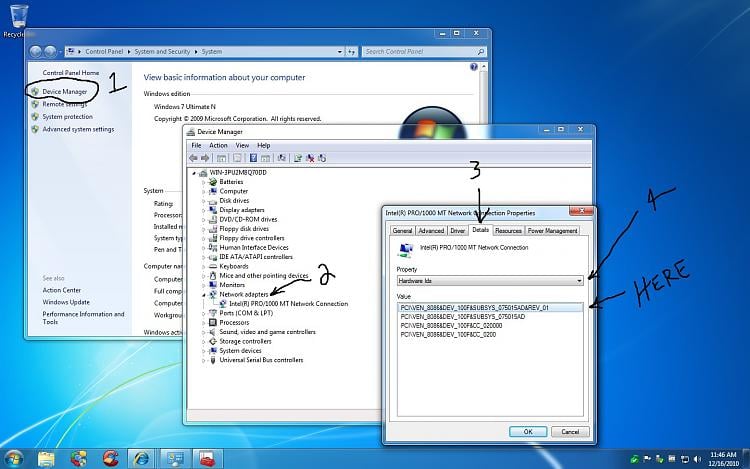Image resolution: width=750 pixels, height=469 pixels.
Task: Expand the Batteries category
Action: pos(203,182)
